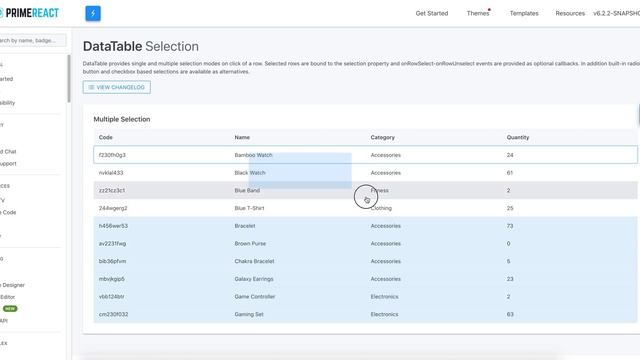Click the Game Controller name cell
The image size is (640, 360).
pos(255,296)
